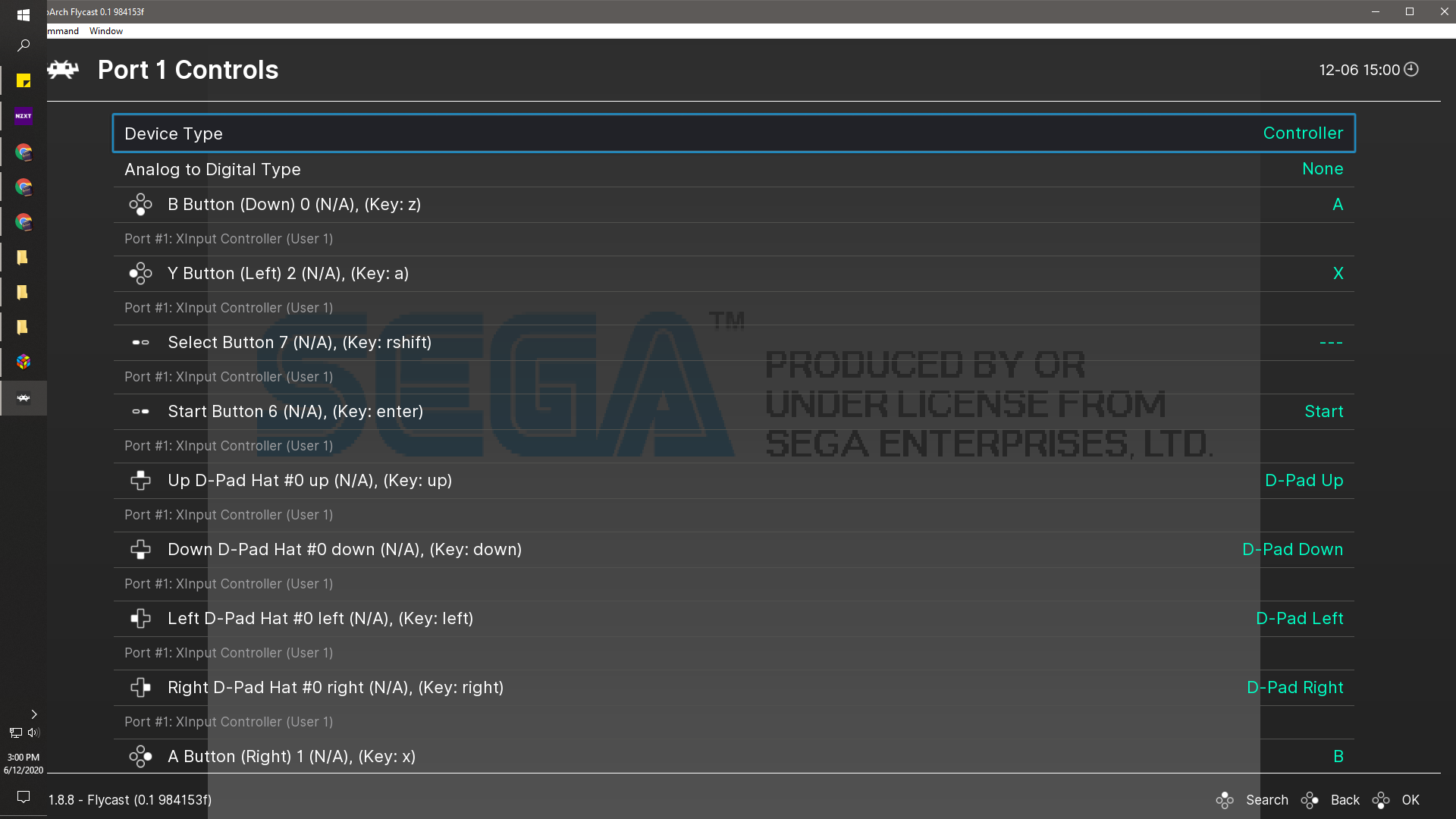The height and width of the screenshot is (819, 1456).
Task: Click the RetroArch invader logo icon
Action: [x=63, y=70]
